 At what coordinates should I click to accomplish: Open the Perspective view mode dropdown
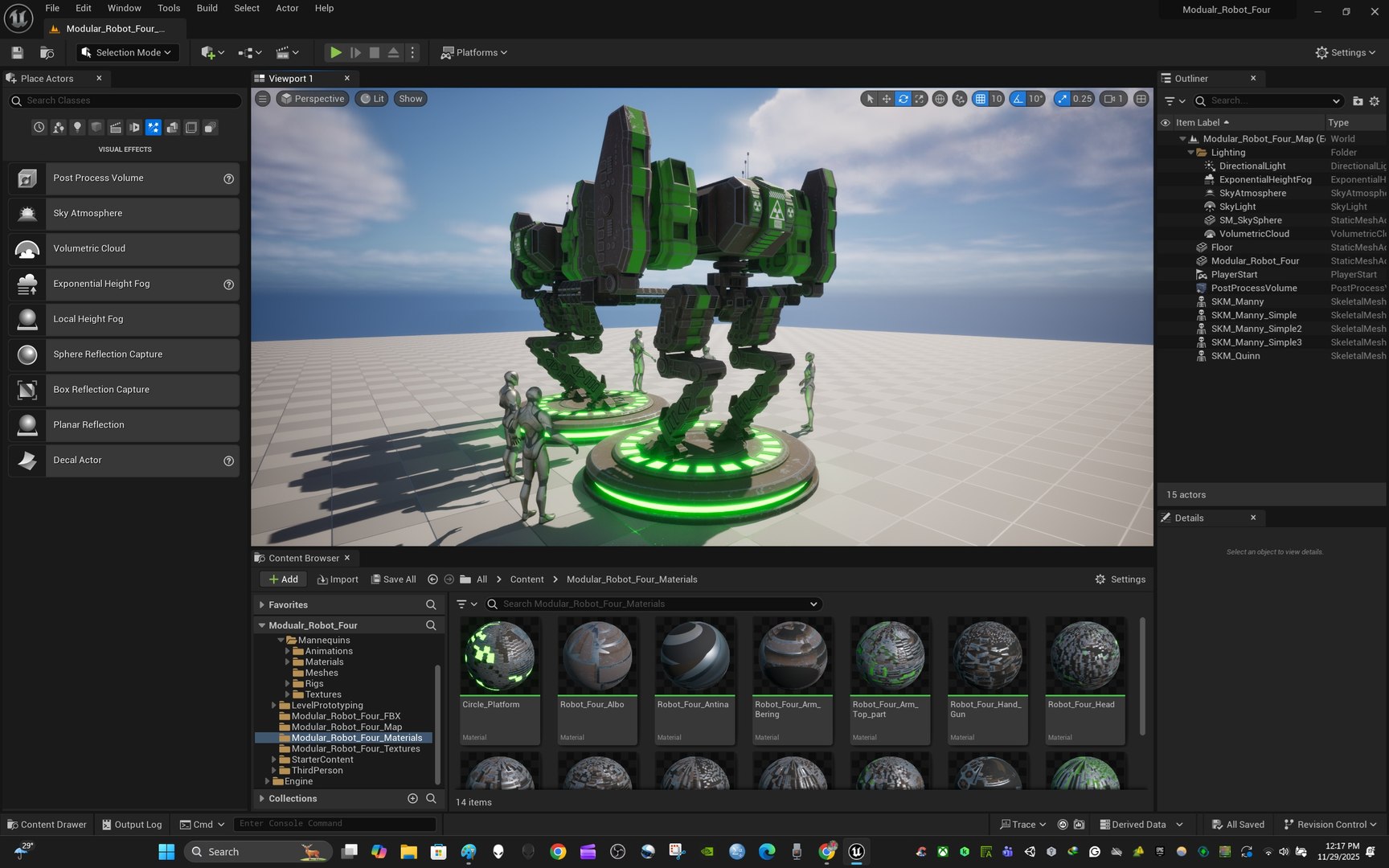point(312,99)
